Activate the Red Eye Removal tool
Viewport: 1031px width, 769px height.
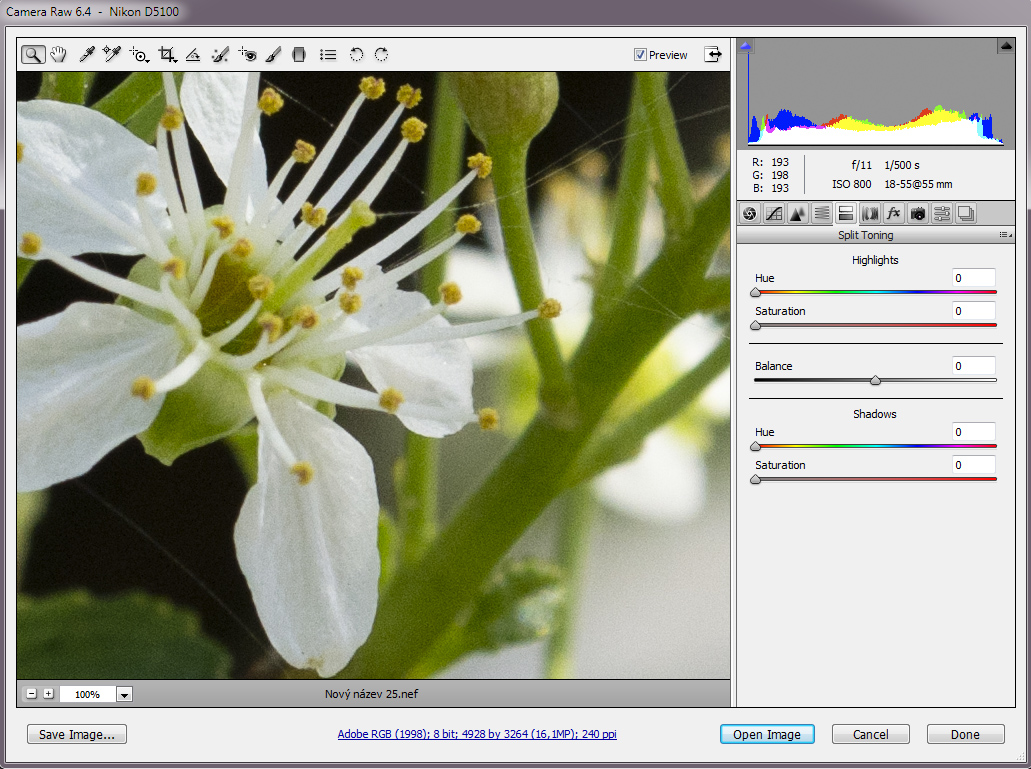pos(248,55)
